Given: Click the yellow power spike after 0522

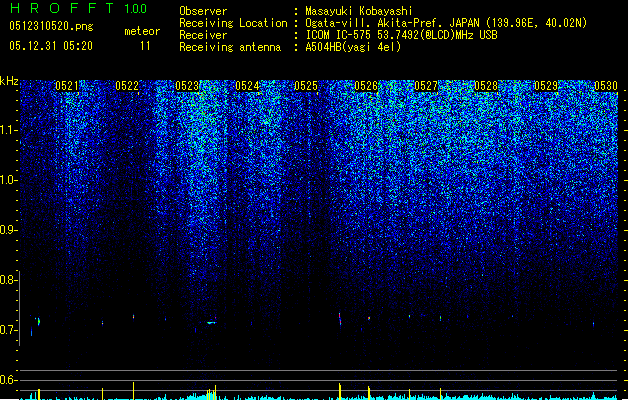Looking at the screenshot, I should [x=134, y=391].
